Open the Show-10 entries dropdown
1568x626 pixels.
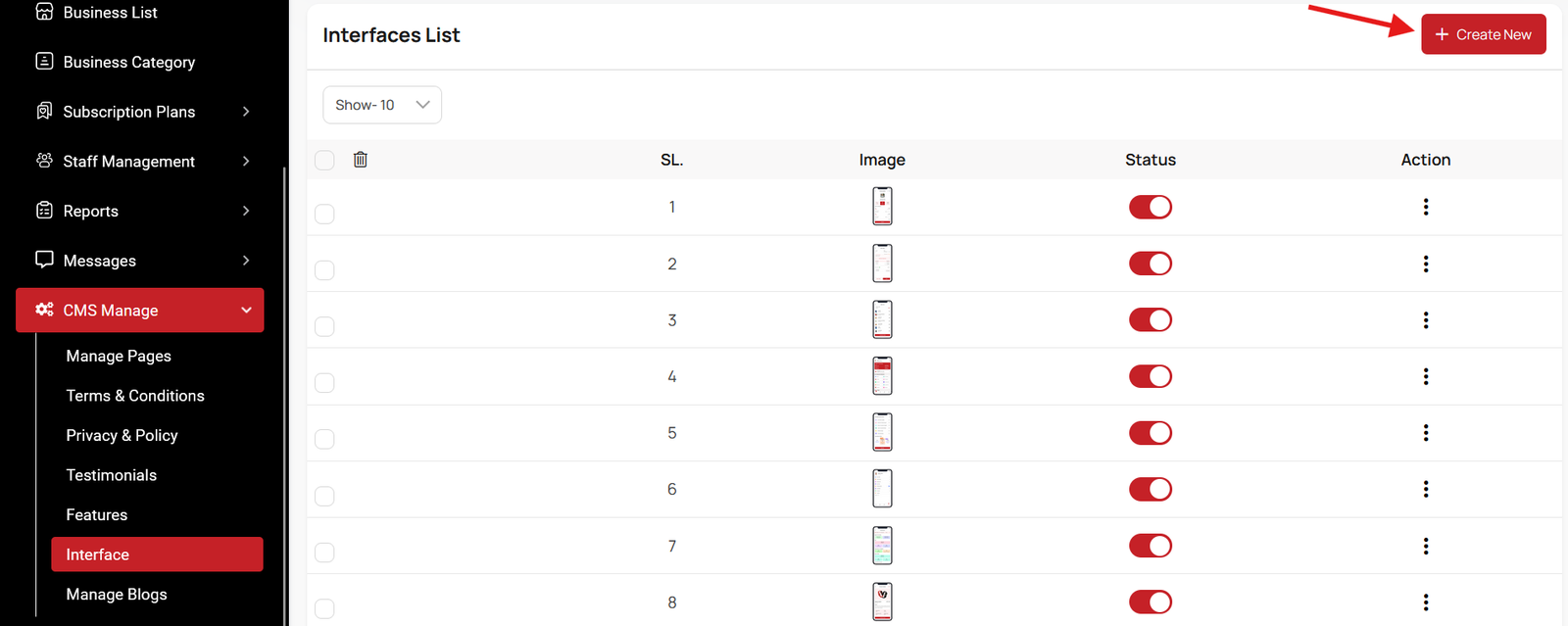[x=382, y=105]
